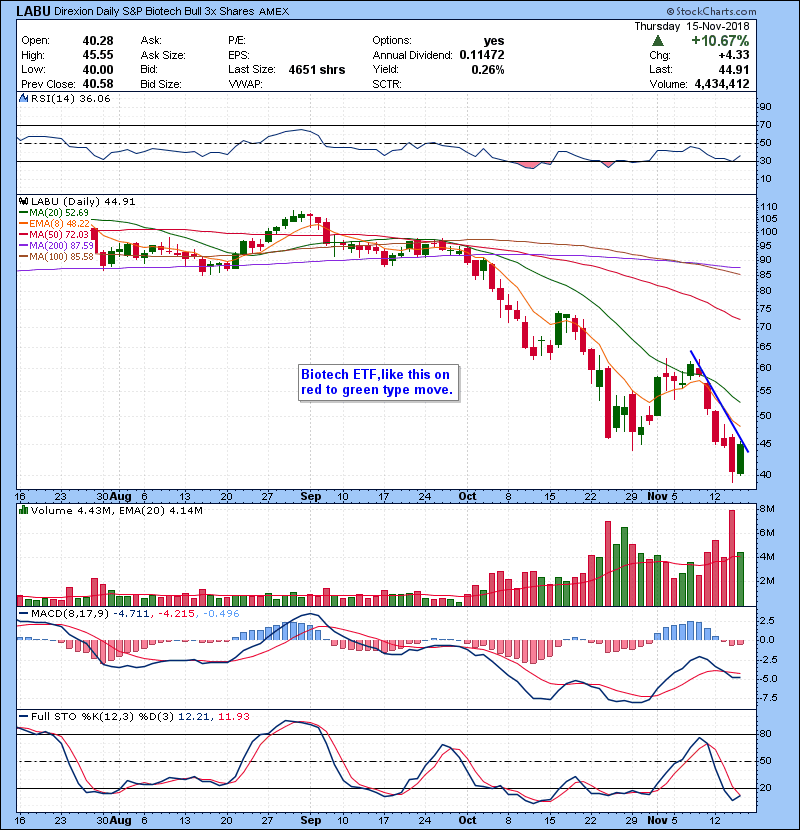Click the Open price 40.28 value
800x830 pixels.
pyautogui.click(x=98, y=41)
